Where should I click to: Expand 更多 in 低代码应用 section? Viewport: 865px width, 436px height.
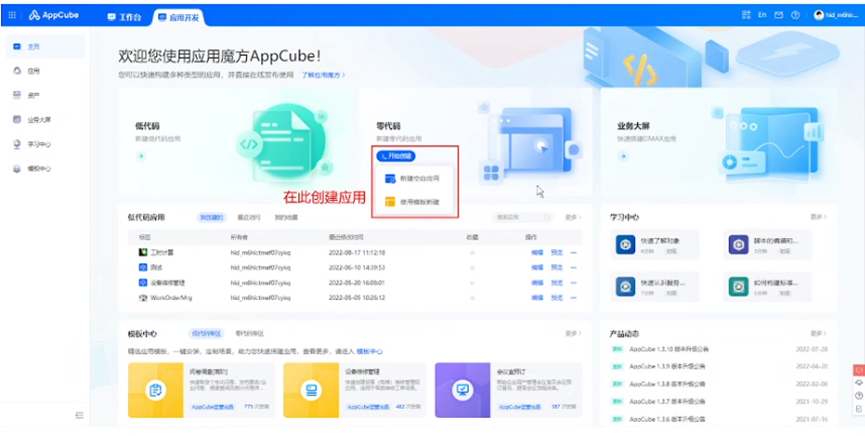[573, 217]
